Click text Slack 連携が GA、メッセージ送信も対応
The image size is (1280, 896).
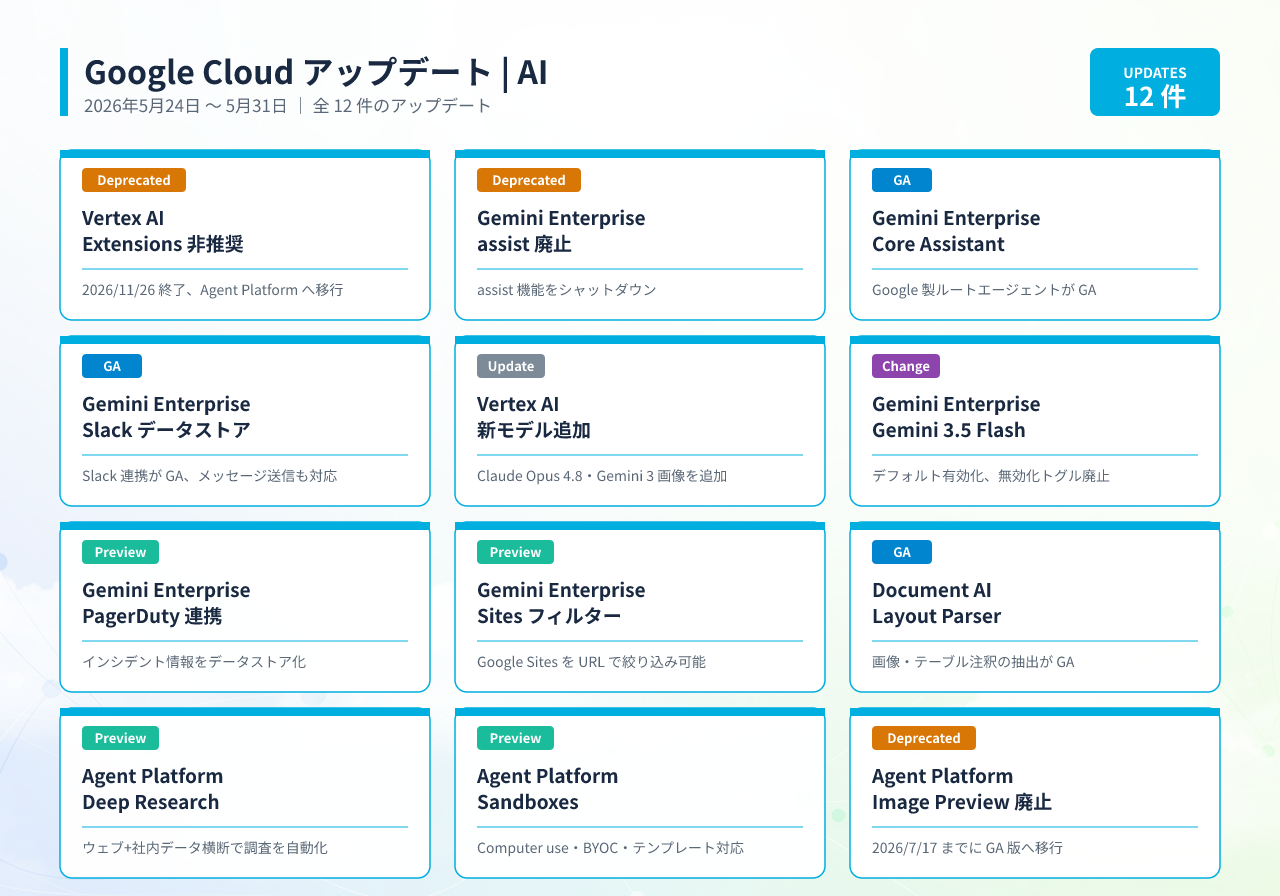pos(210,476)
